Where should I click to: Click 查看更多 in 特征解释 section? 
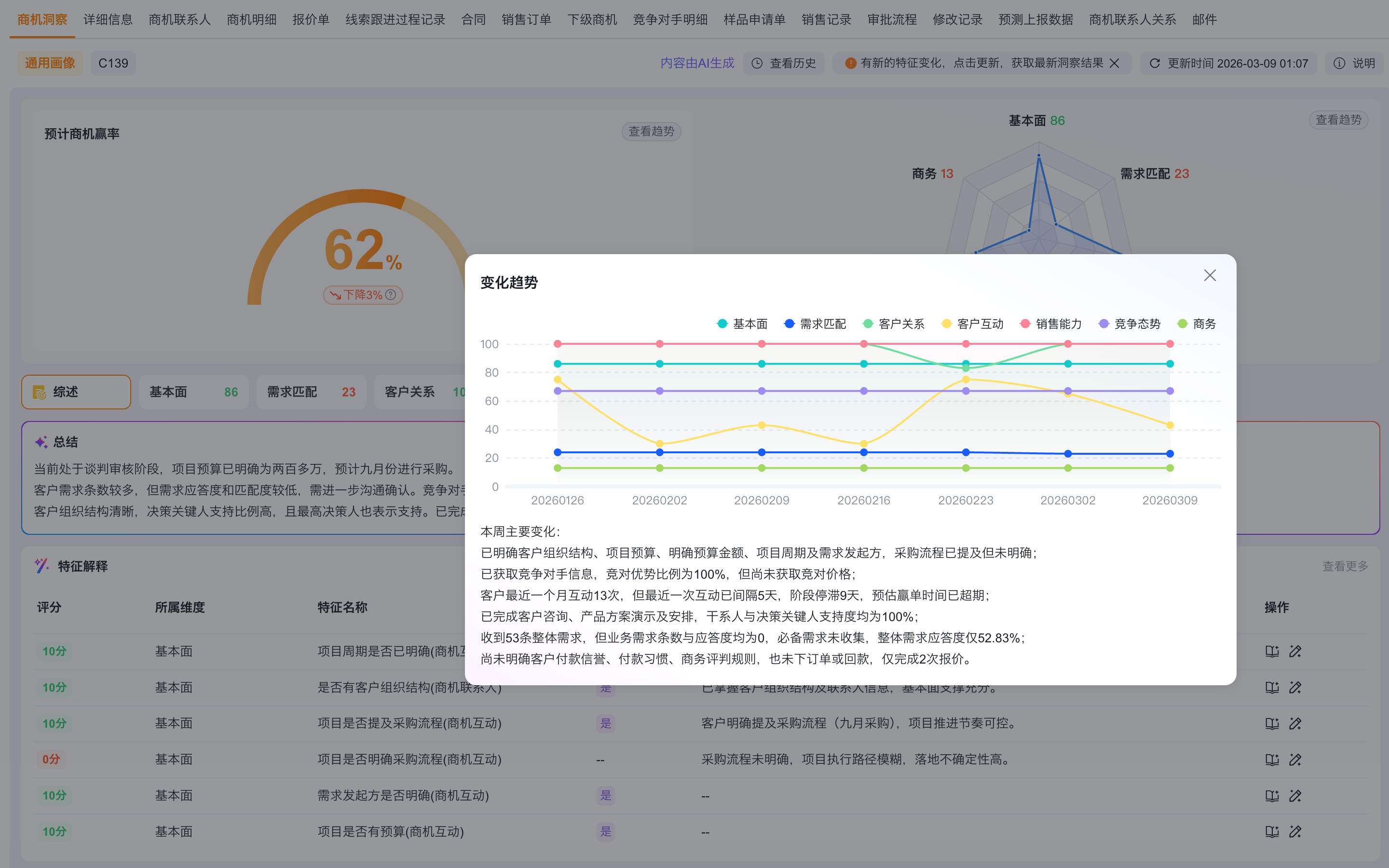click(x=1345, y=566)
